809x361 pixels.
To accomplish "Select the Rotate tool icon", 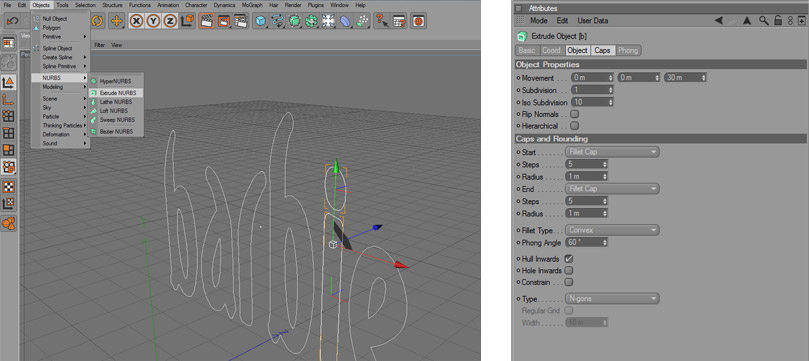I will pyautogui.click(x=97, y=21).
